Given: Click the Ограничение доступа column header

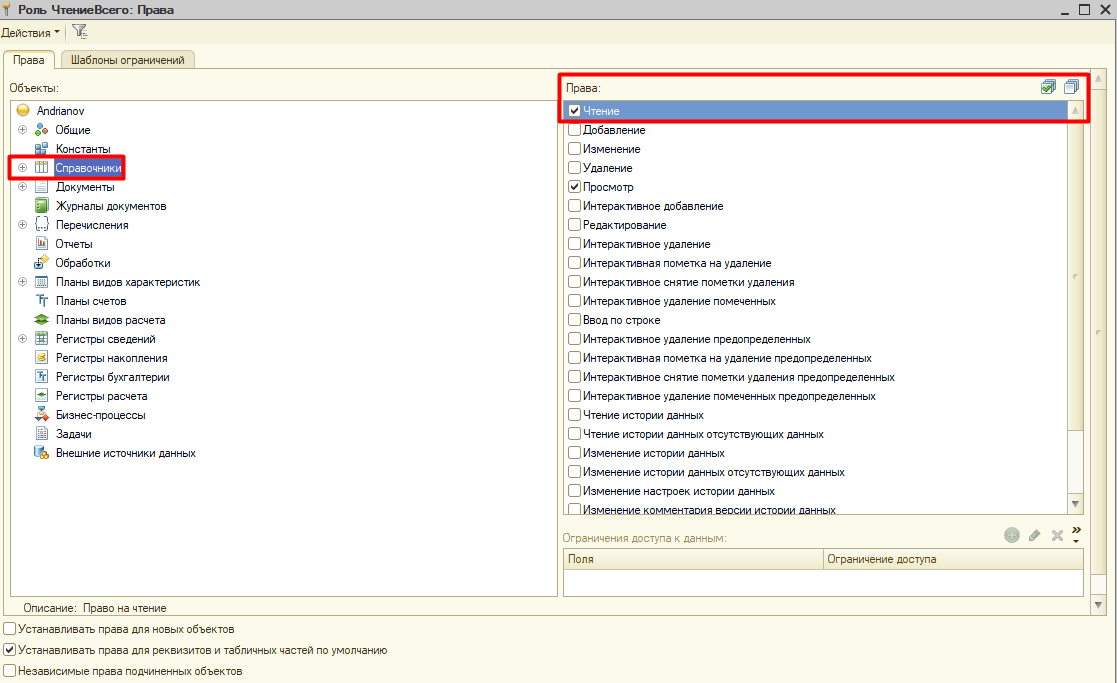Looking at the screenshot, I should [x=952, y=559].
